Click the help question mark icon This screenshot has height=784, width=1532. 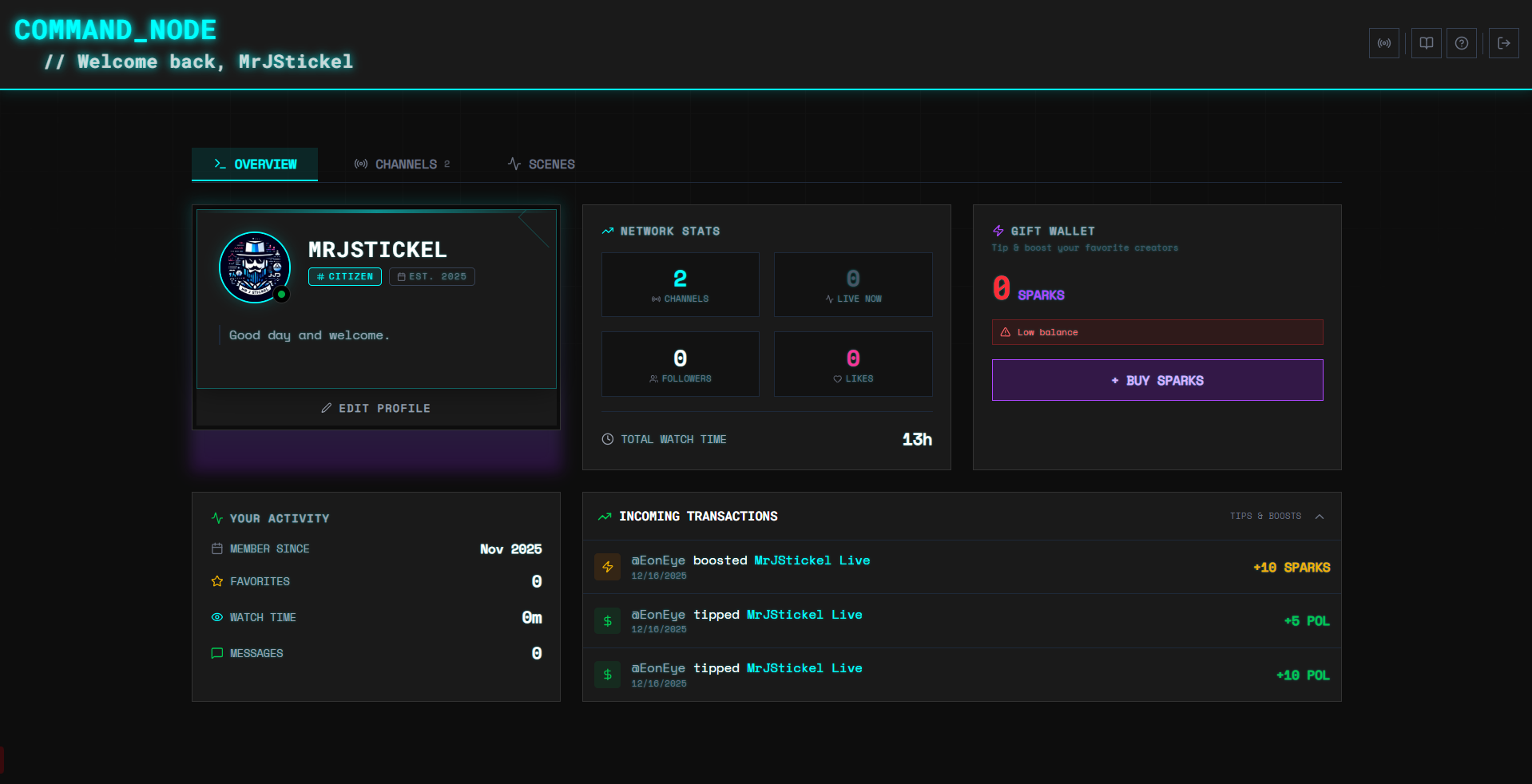pos(1461,43)
